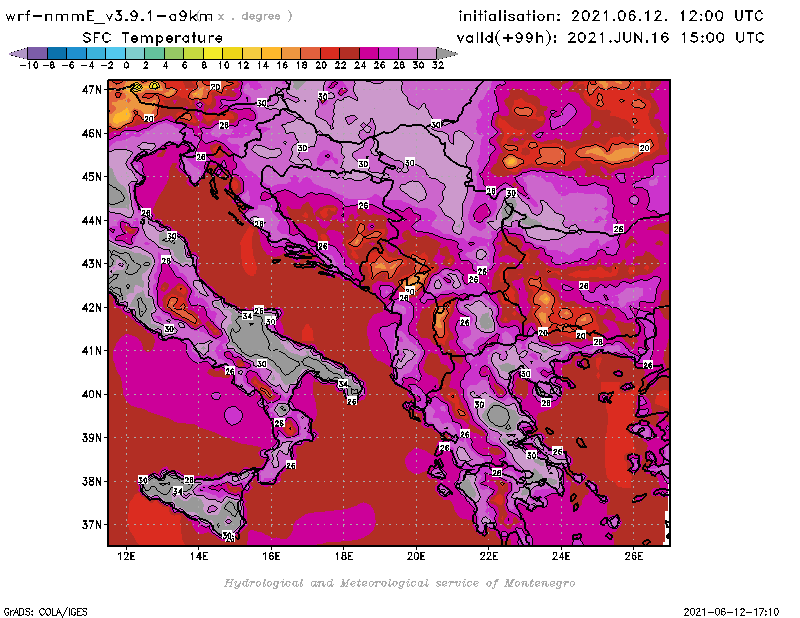The image size is (800, 618).
Task: Select the 26E longitude label
Action: coord(633,556)
